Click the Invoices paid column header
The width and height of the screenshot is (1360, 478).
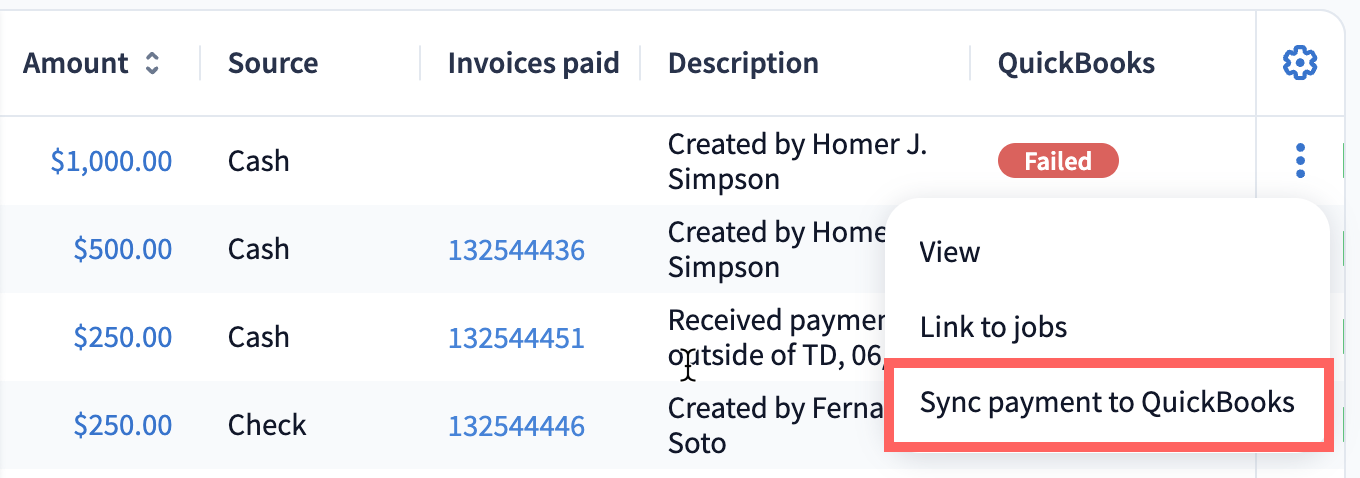[533, 64]
